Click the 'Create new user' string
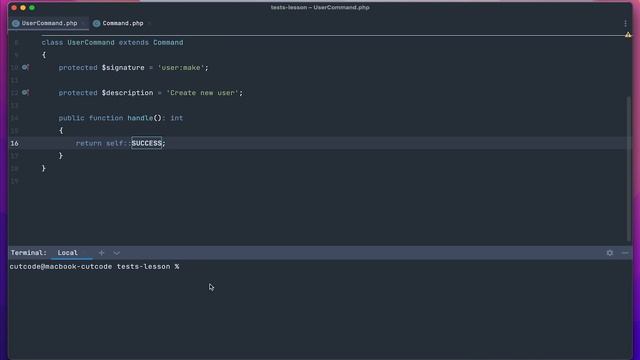640x360 pixels. click(x=202, y=93)
